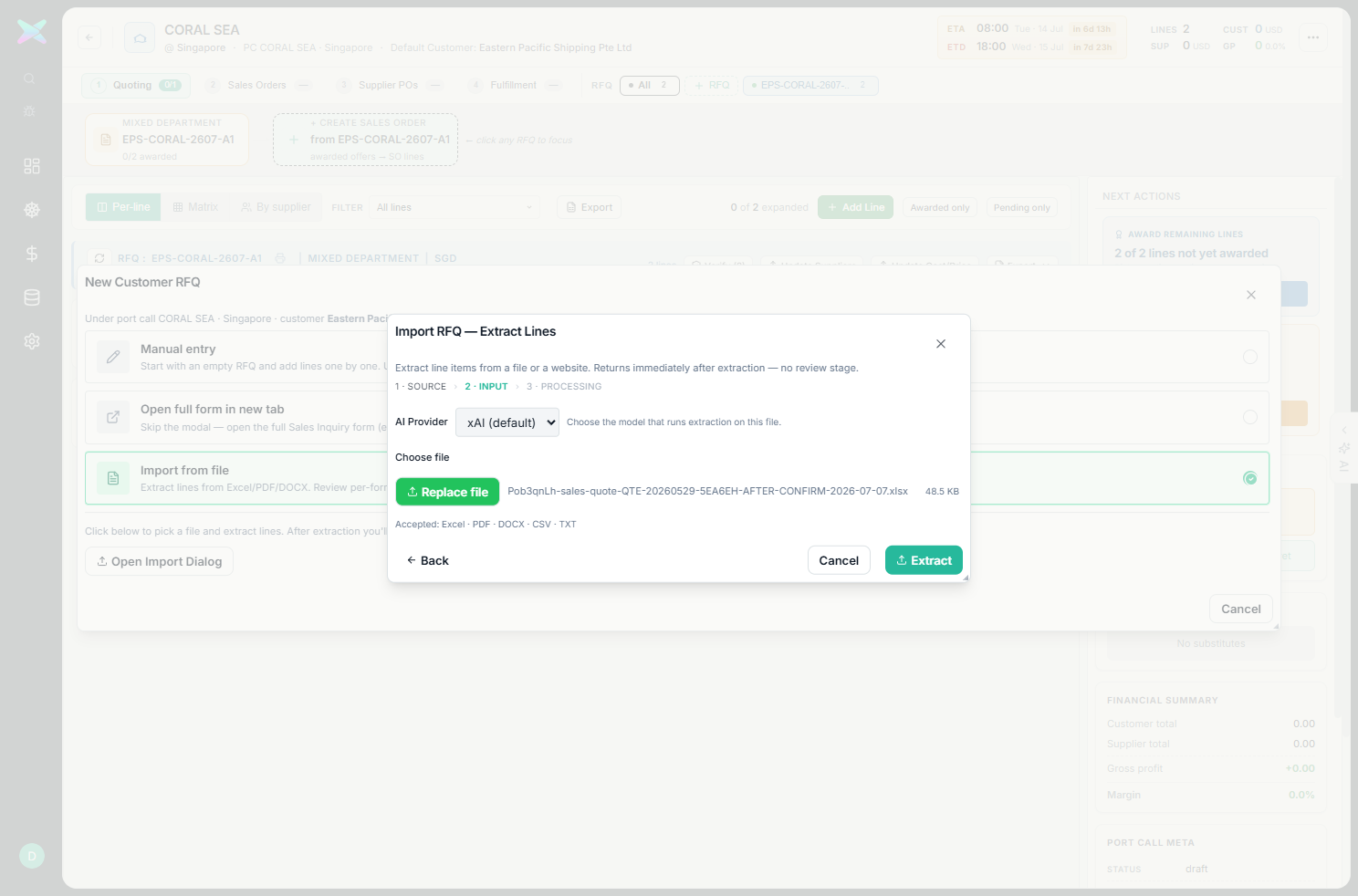Cancel the Import RFQ dialog
Screen dimensions: 1358x896
(x=839, y=560)
